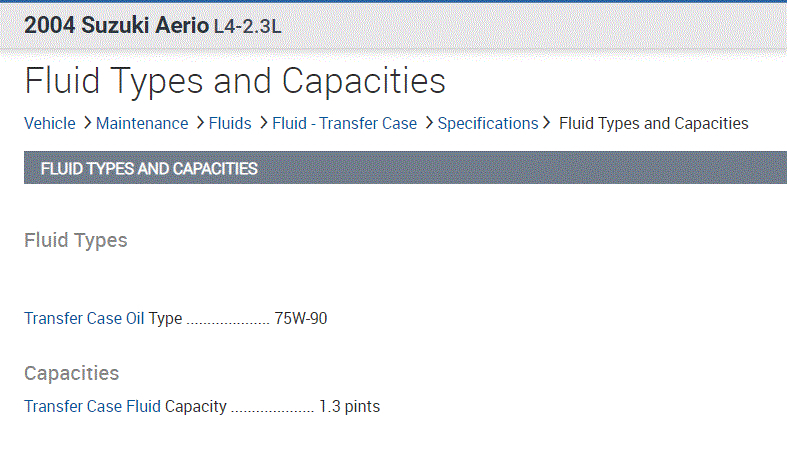Select the Specifications breadcrumb link
The width and height of the screenshot is (787, 466).
point(488,124)
